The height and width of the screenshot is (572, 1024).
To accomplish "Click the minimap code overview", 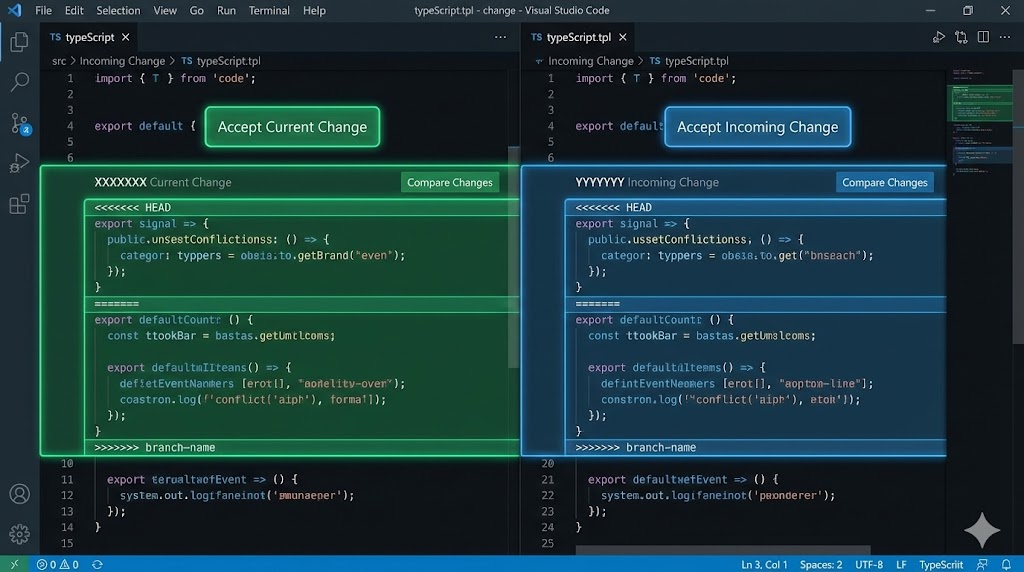I will 979,121.
